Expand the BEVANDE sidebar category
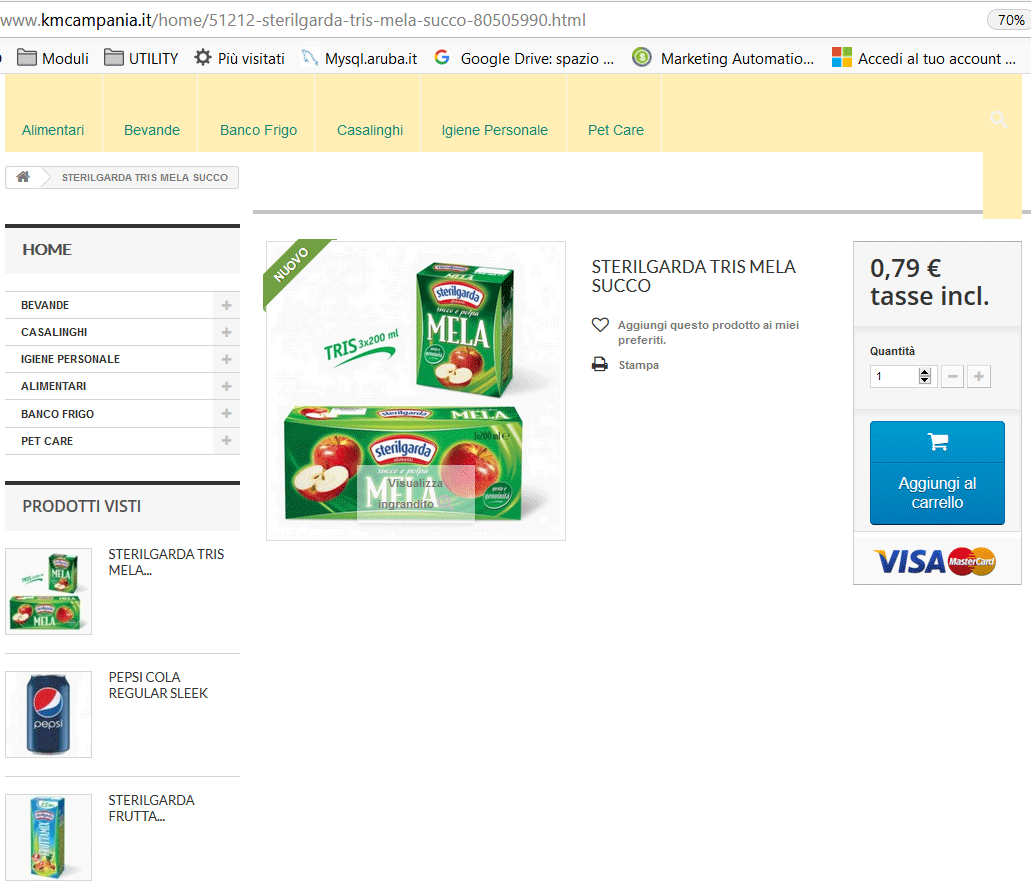 (226, 305)
